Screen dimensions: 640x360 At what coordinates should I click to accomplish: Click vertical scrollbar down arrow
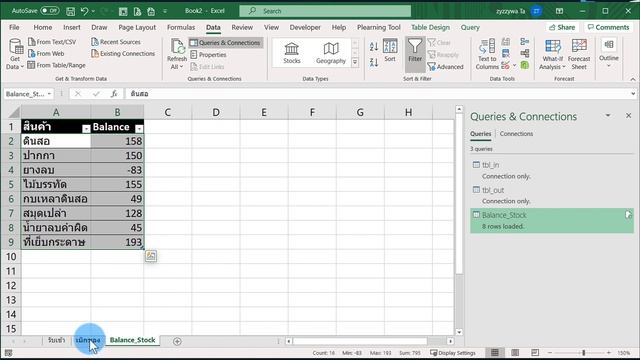point(459,332)
